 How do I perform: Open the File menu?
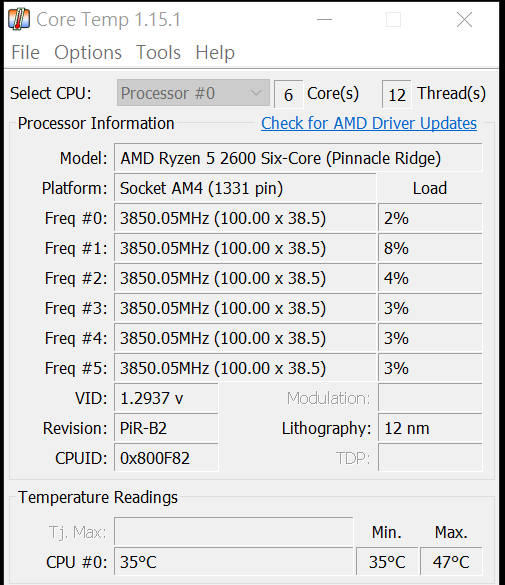pyautogui.click(x=25, y=52)
